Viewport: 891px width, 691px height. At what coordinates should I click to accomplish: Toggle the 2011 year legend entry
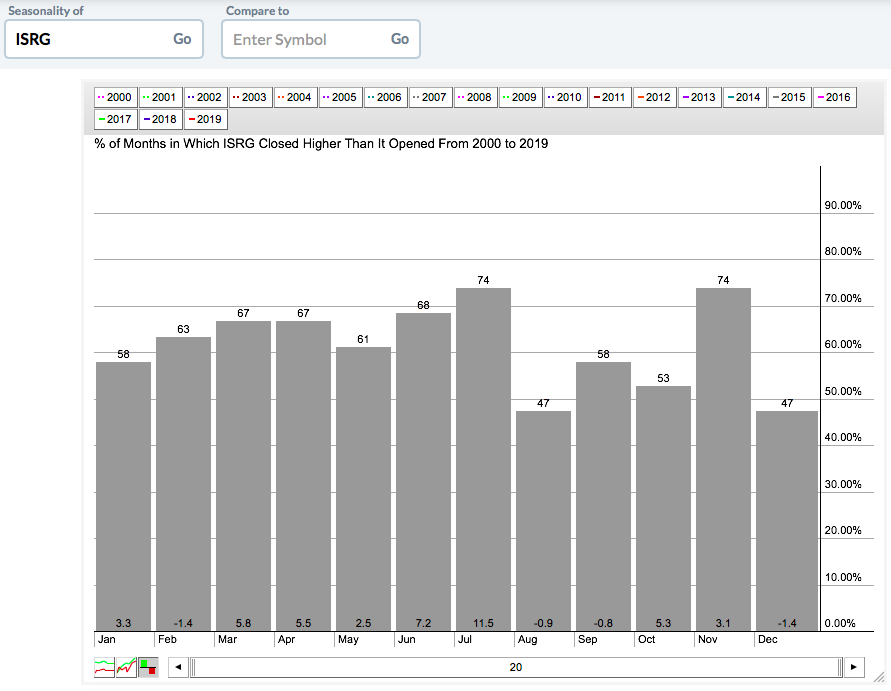click(x=610, y=97)
